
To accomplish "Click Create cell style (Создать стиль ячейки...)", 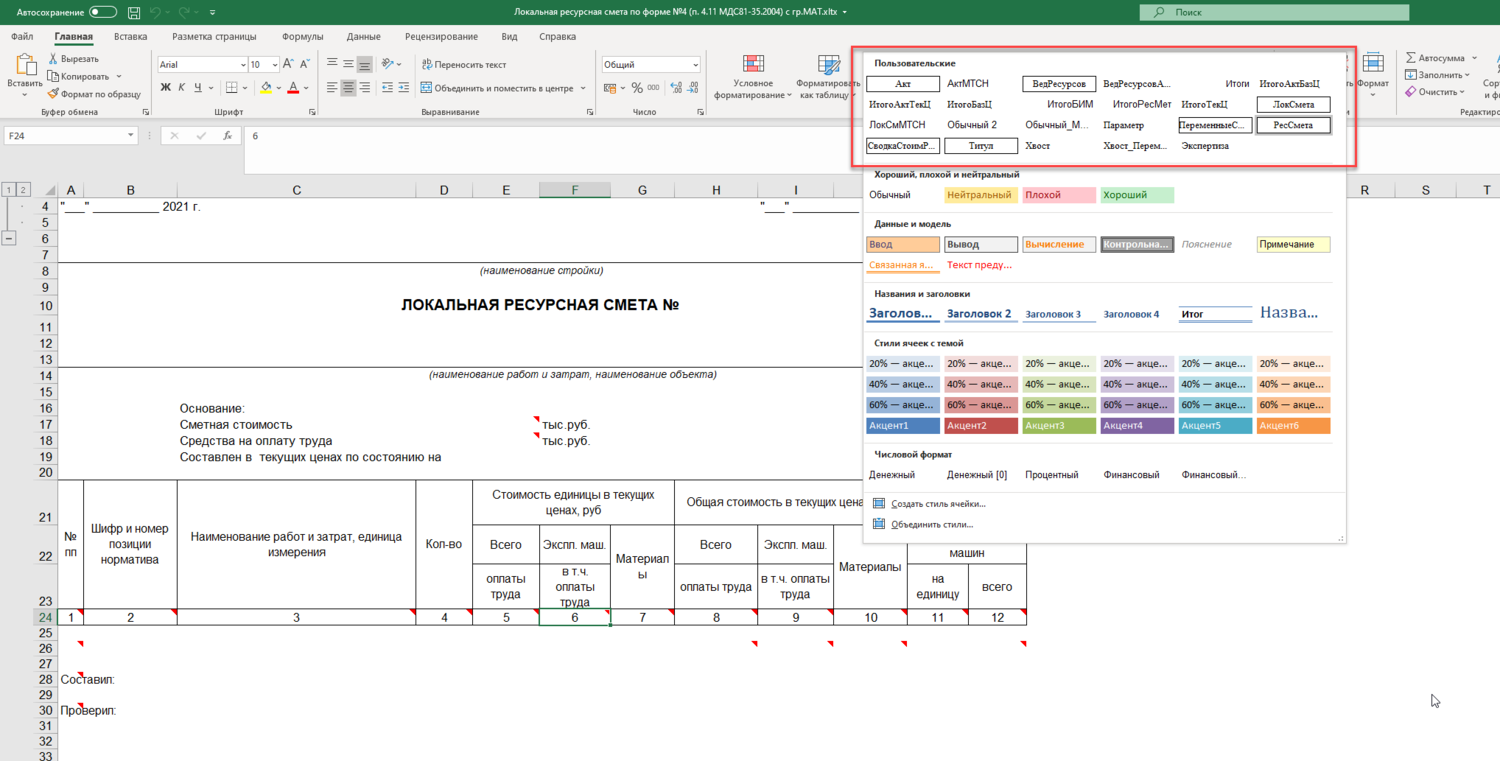I will (x=938, y=504).
